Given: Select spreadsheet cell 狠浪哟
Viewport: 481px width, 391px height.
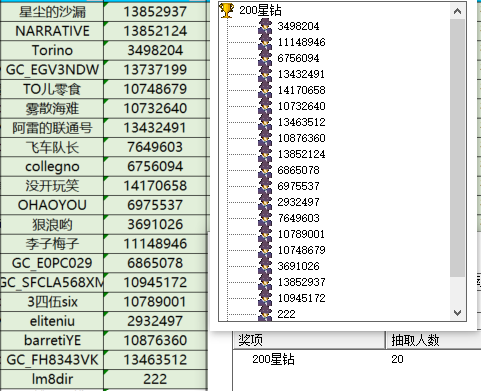Looking at the screenshot, I should point(52,224).
